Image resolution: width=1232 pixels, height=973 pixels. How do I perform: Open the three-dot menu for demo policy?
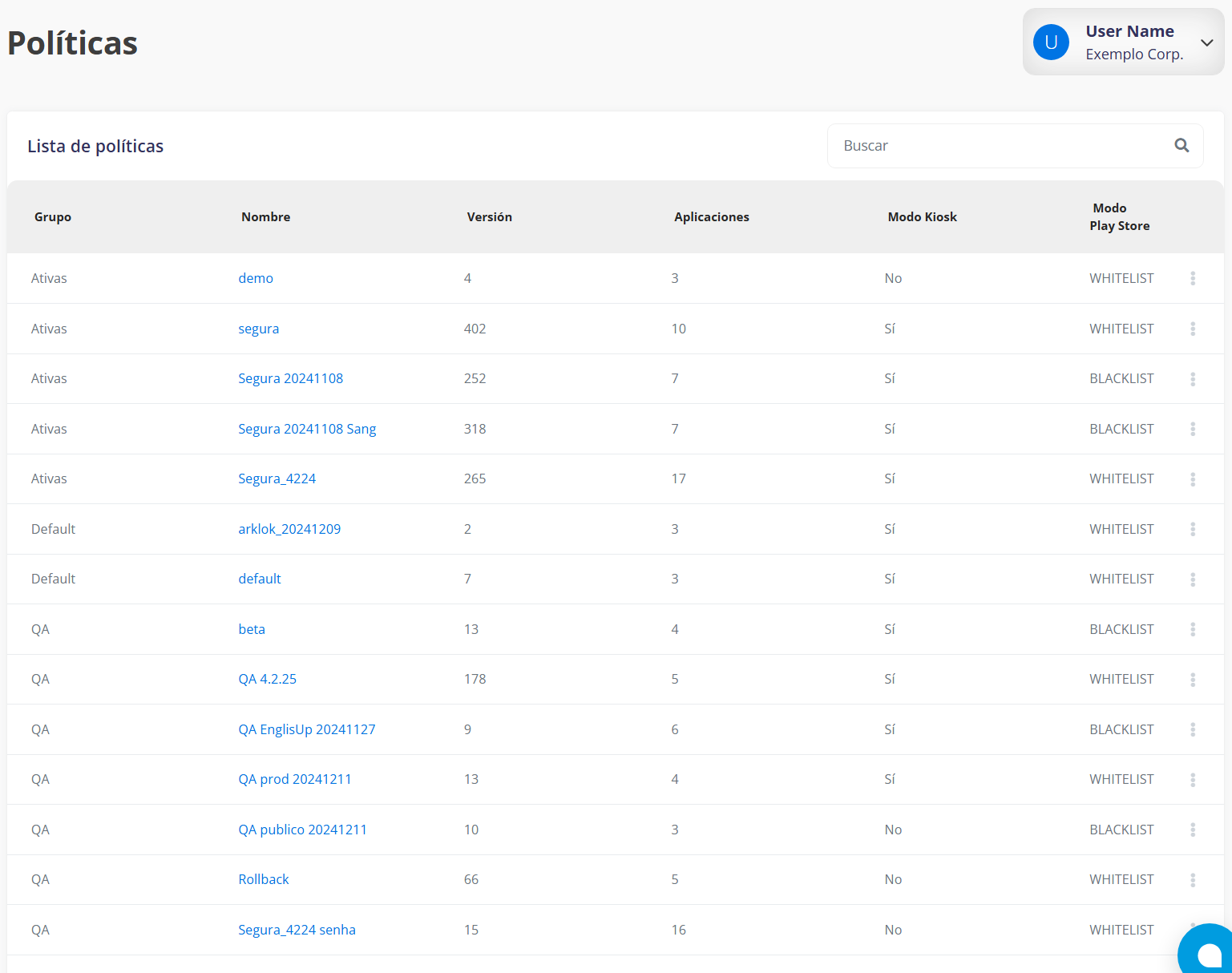tap(1193, 278)
